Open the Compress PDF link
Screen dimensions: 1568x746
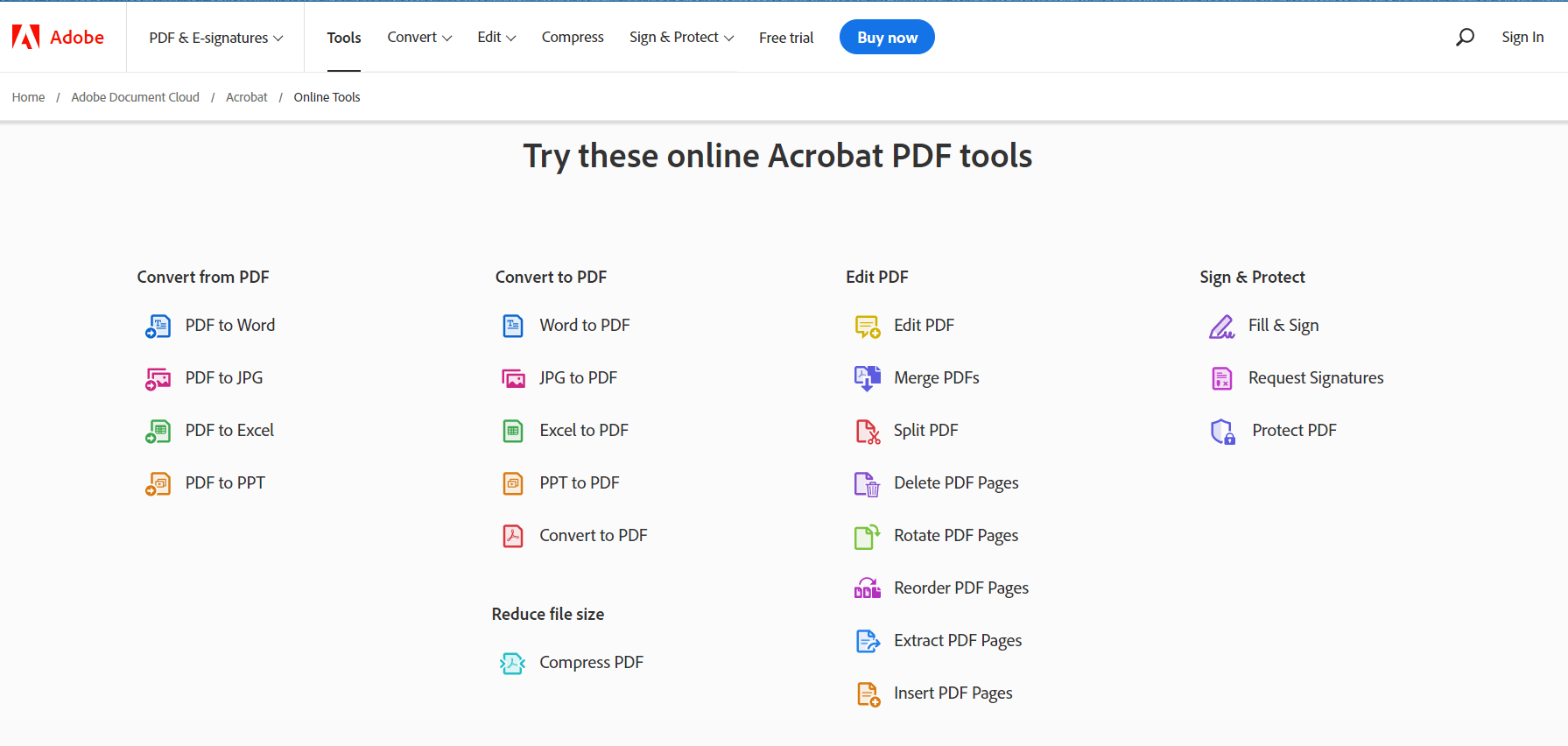tap(591, 663)
